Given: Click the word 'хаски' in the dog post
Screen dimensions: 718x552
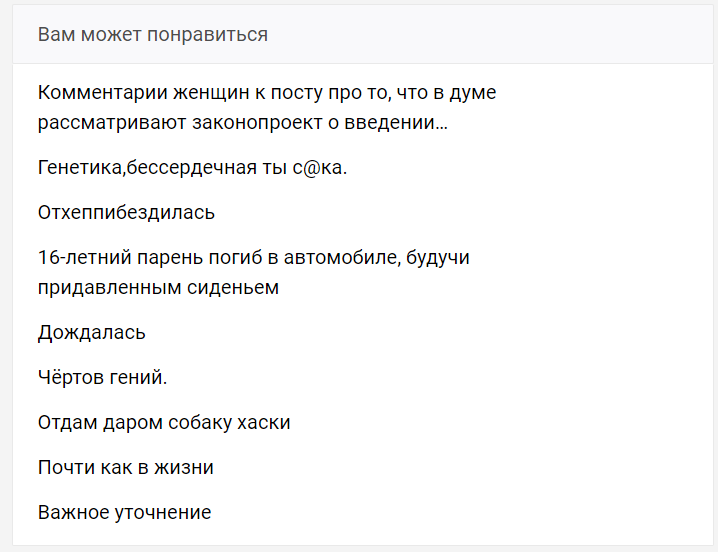Looking at the screenshot, I should tap(264, 423).
